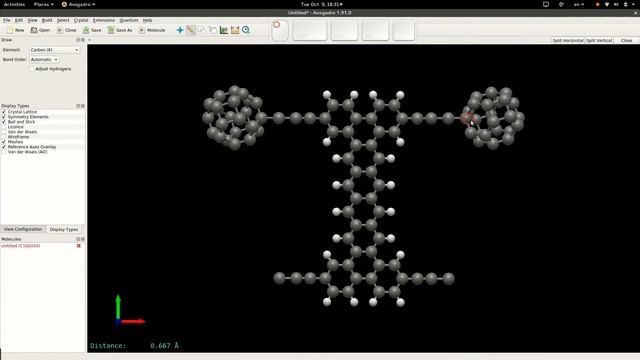
Task: Open the Extensions menu
Action: [x=104, y=20]
